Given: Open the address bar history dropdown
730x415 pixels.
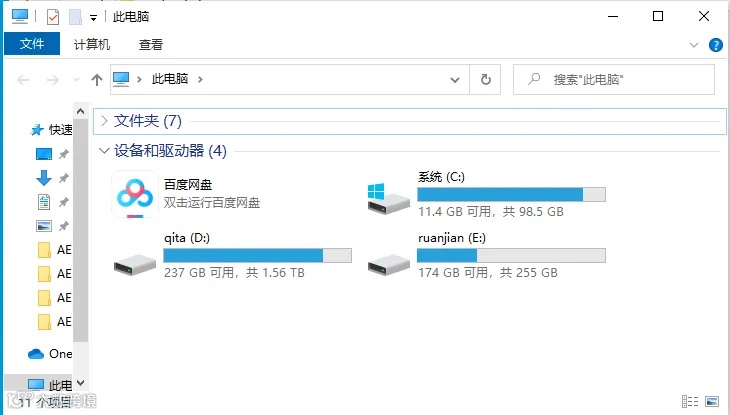Looking at the screenshot, I should click(x=455, y=80).
